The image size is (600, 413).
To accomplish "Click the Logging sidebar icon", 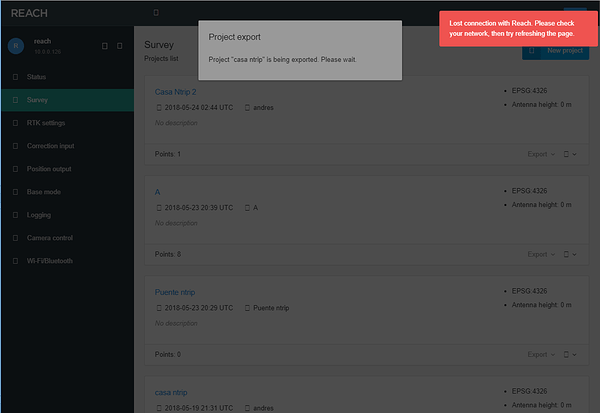I will 15,215.
